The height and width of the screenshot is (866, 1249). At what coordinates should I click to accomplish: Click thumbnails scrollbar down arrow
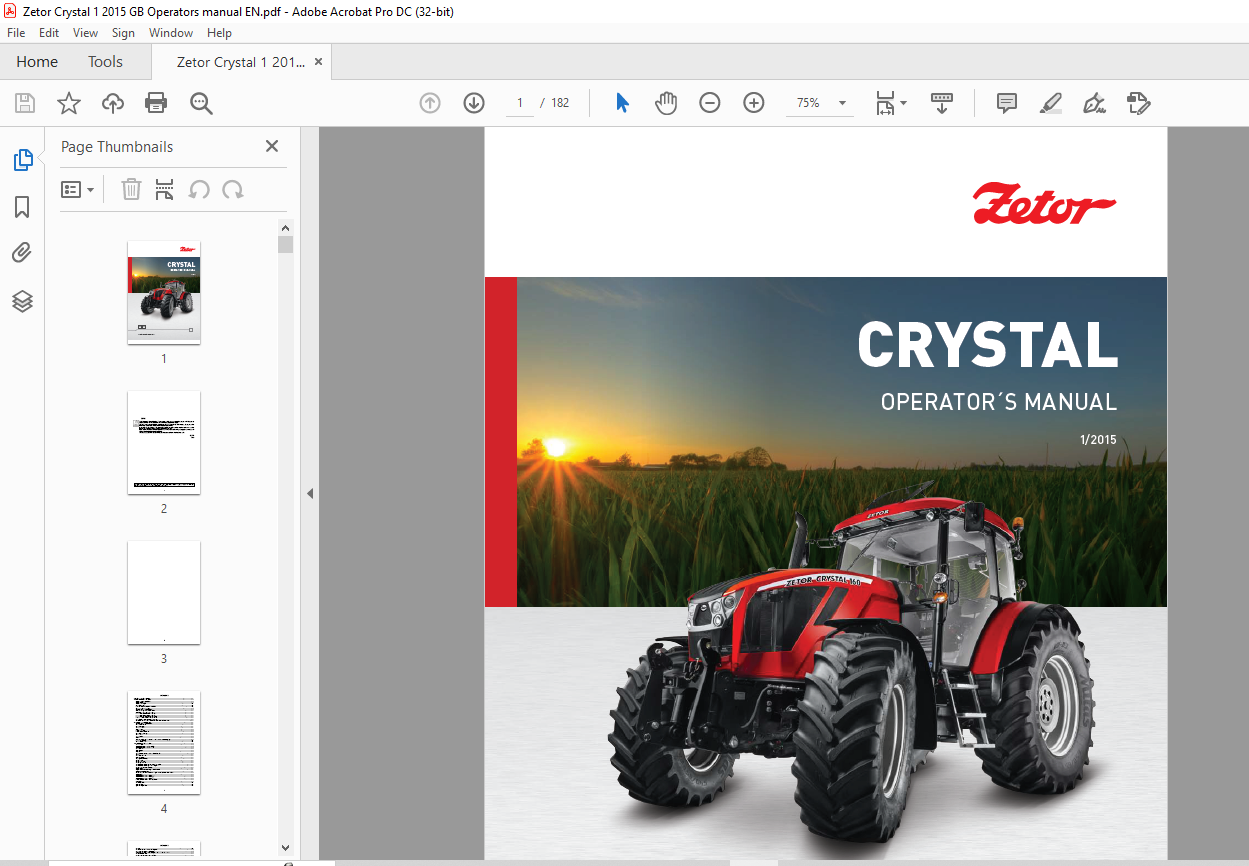(286, 847)
